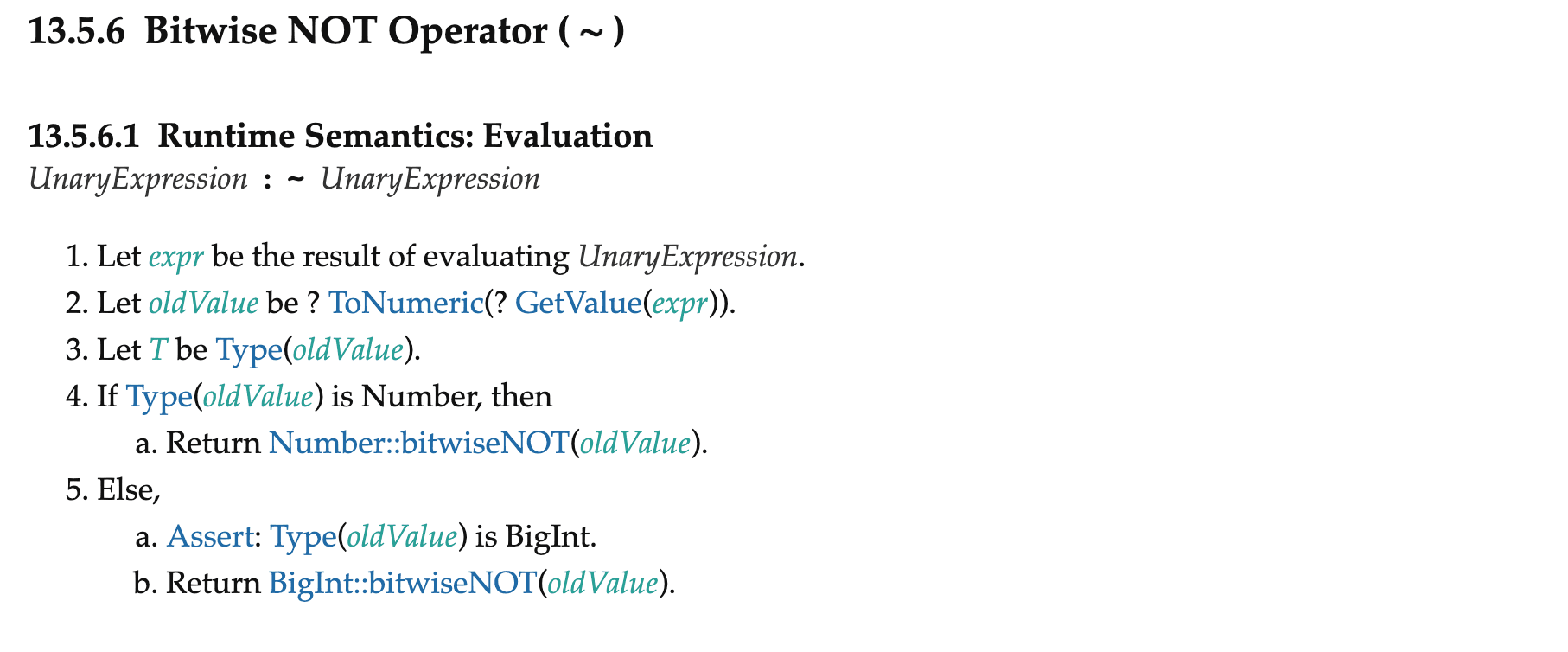Click the Type link in step 3
1568x652 pixels.
point(249,351)
